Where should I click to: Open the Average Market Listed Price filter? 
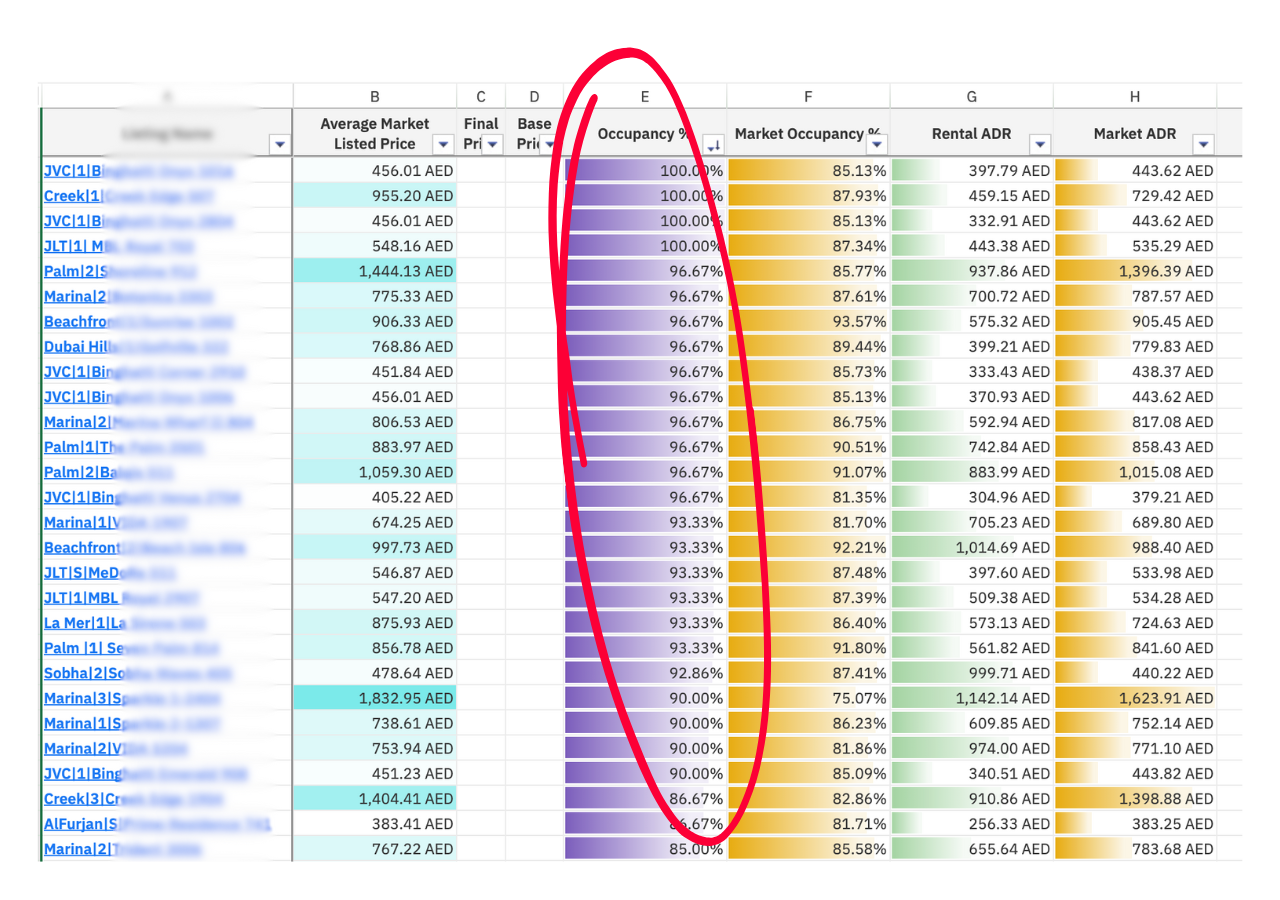click(x=444, y=145)
